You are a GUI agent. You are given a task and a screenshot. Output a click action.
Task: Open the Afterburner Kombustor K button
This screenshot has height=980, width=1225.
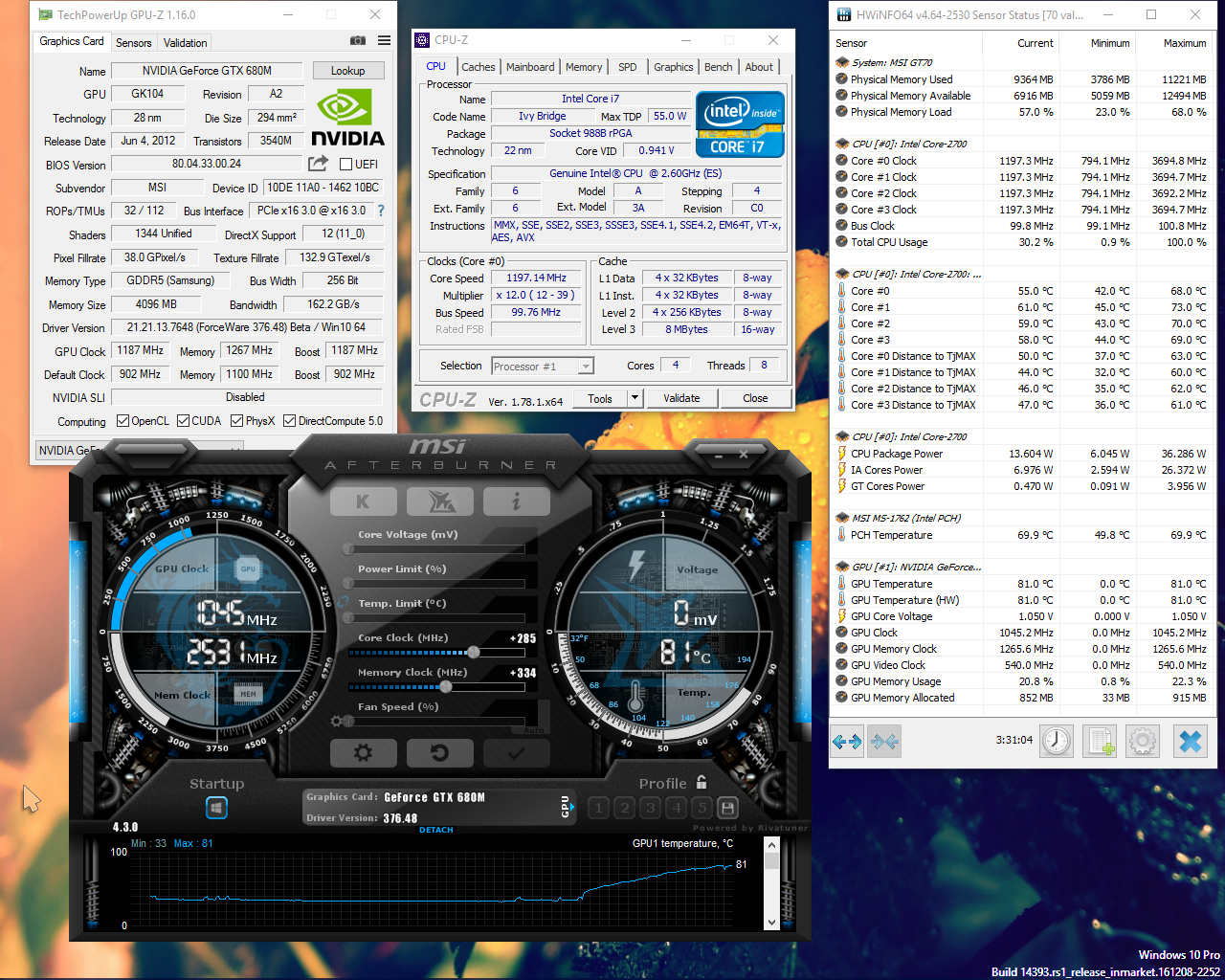(363, 501)
